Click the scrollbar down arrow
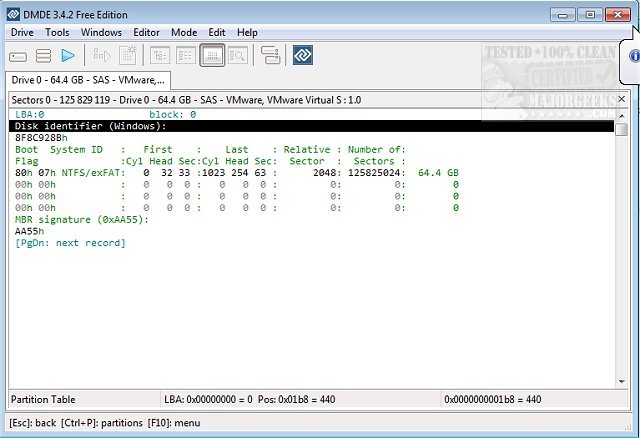The width and height of the screenshot is (640, 438). 622,382
